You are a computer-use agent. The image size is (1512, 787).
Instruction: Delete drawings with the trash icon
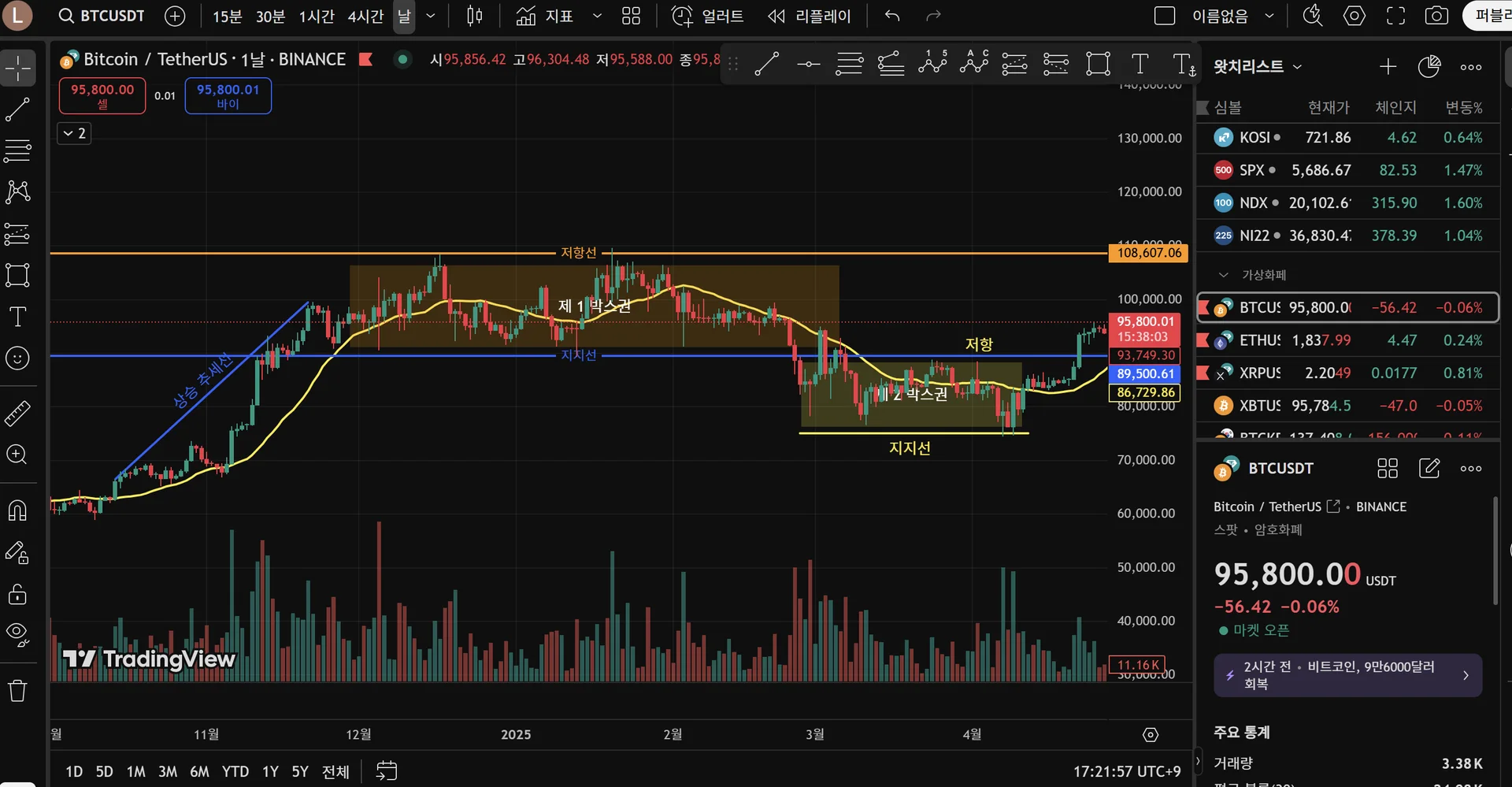click(x=17, y=691)
